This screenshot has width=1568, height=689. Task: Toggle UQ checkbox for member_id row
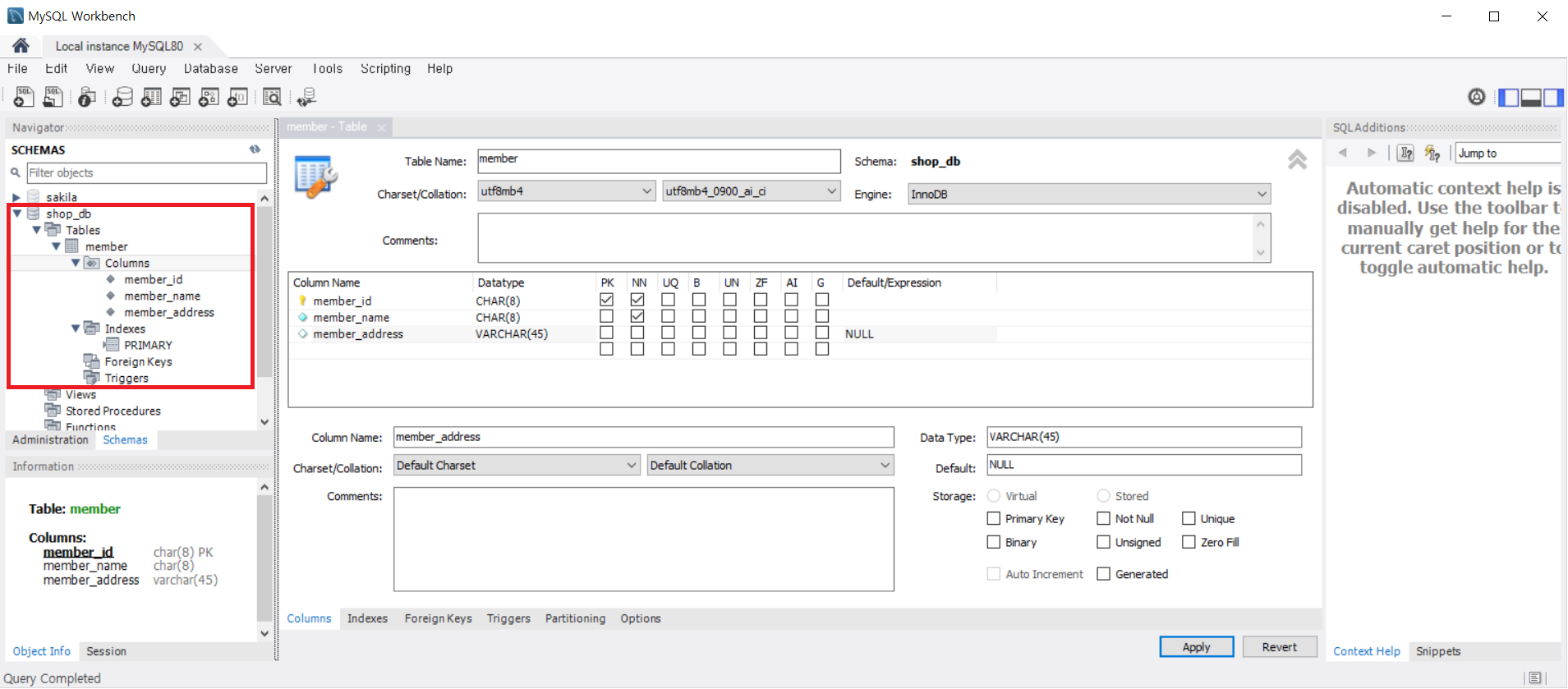click(x=668, y=300)
